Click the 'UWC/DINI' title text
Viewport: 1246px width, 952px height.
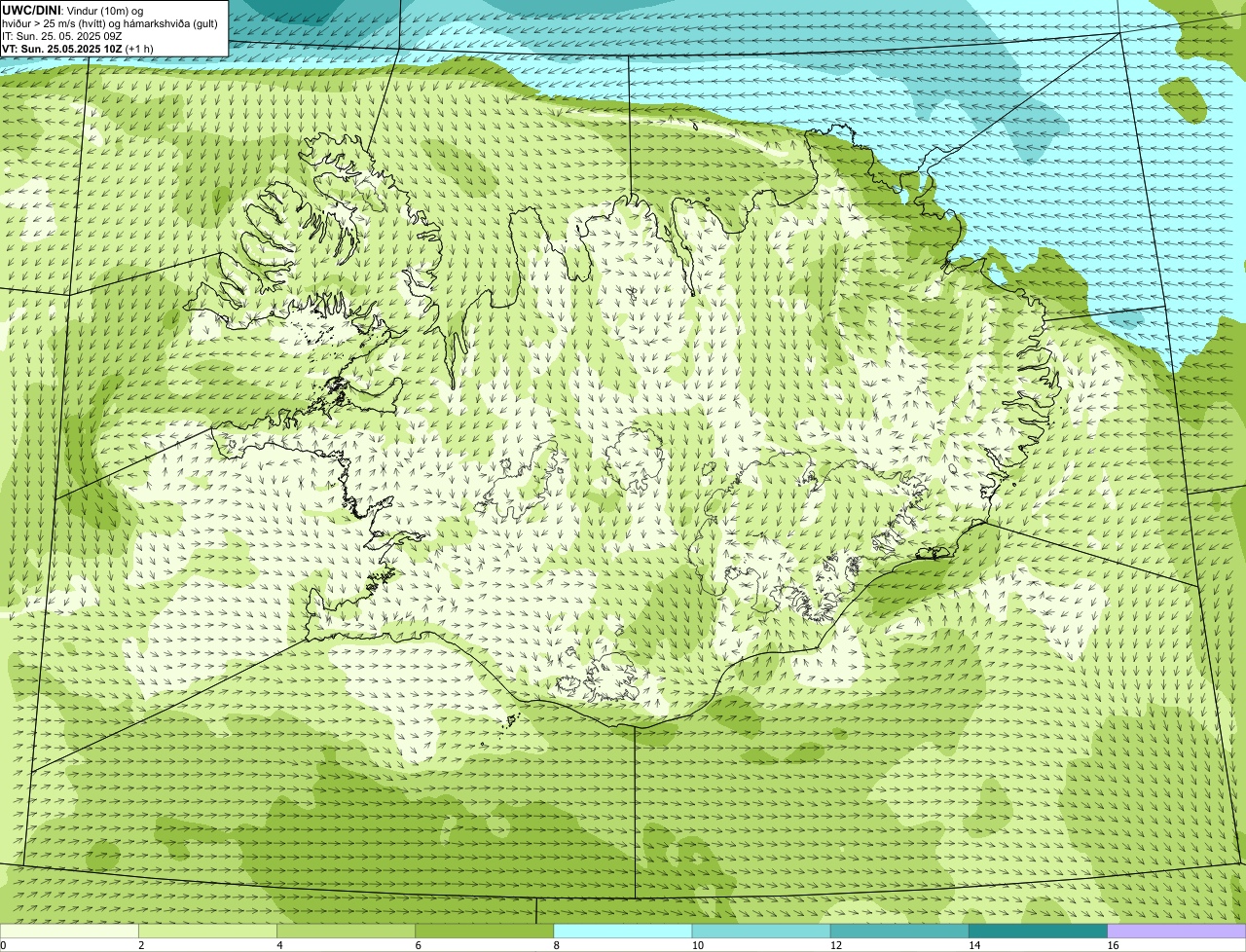(32, 10)
